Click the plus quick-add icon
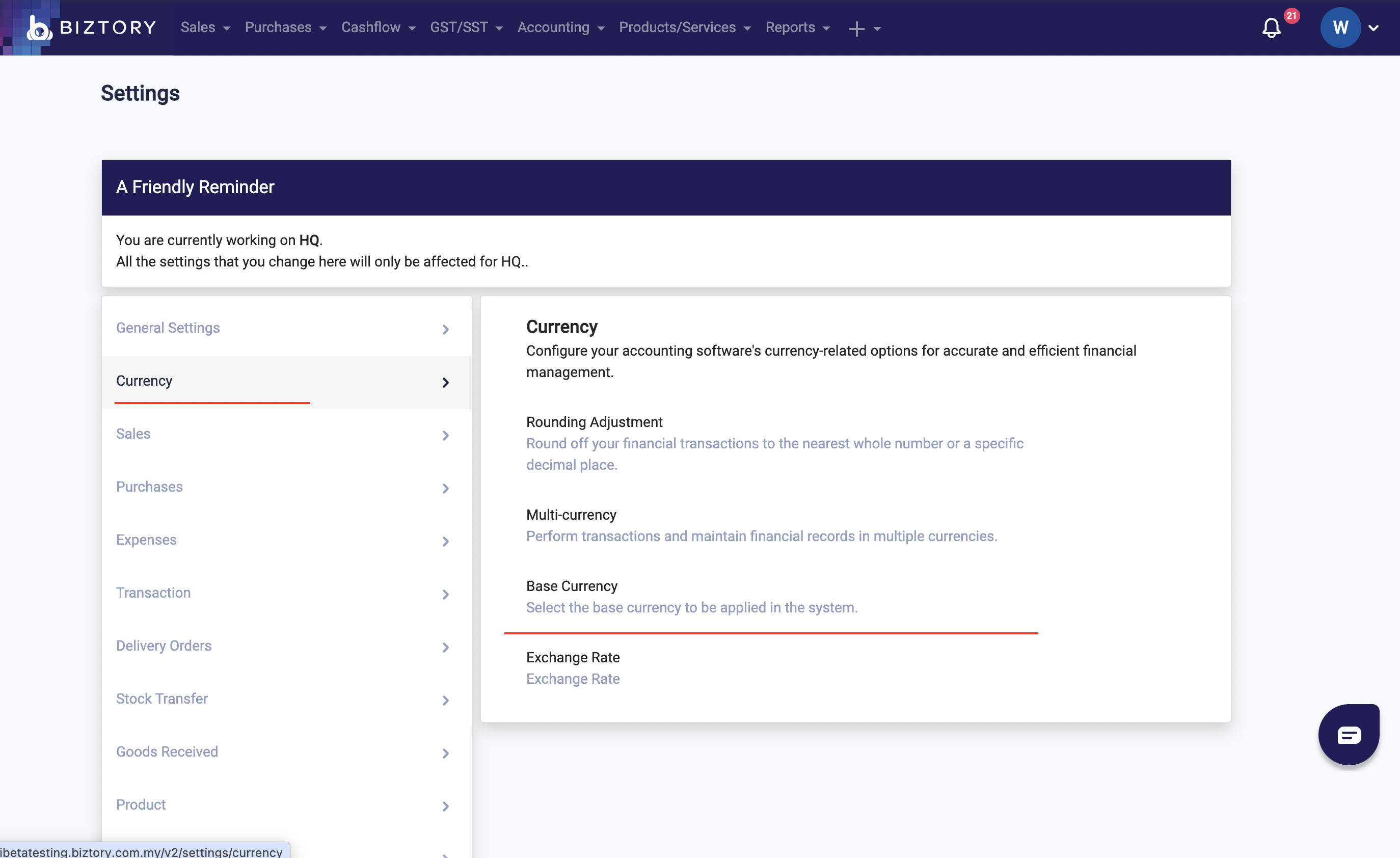 pos(856,29)
